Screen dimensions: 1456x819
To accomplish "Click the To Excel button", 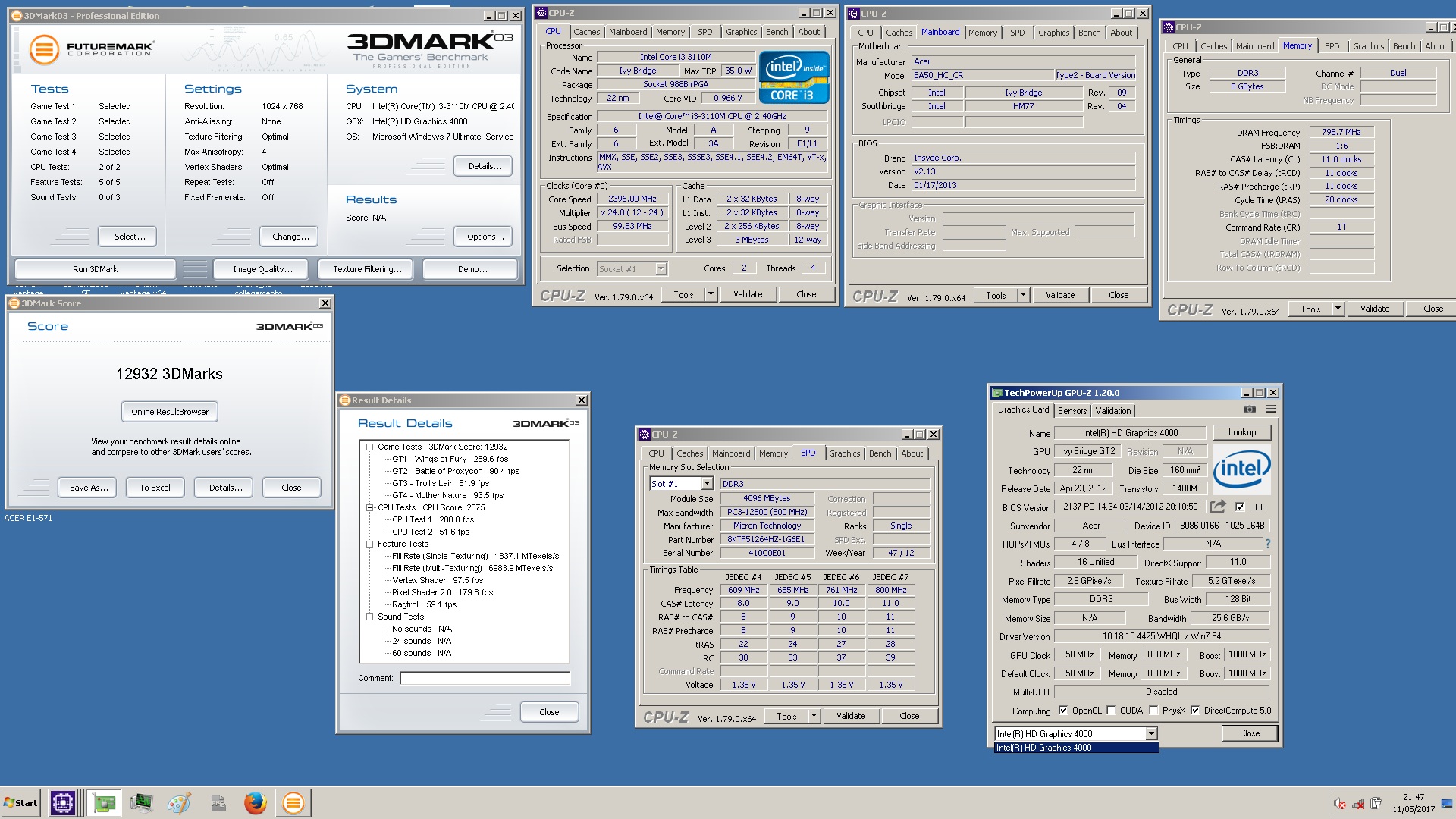I will [x=155, y=488].
